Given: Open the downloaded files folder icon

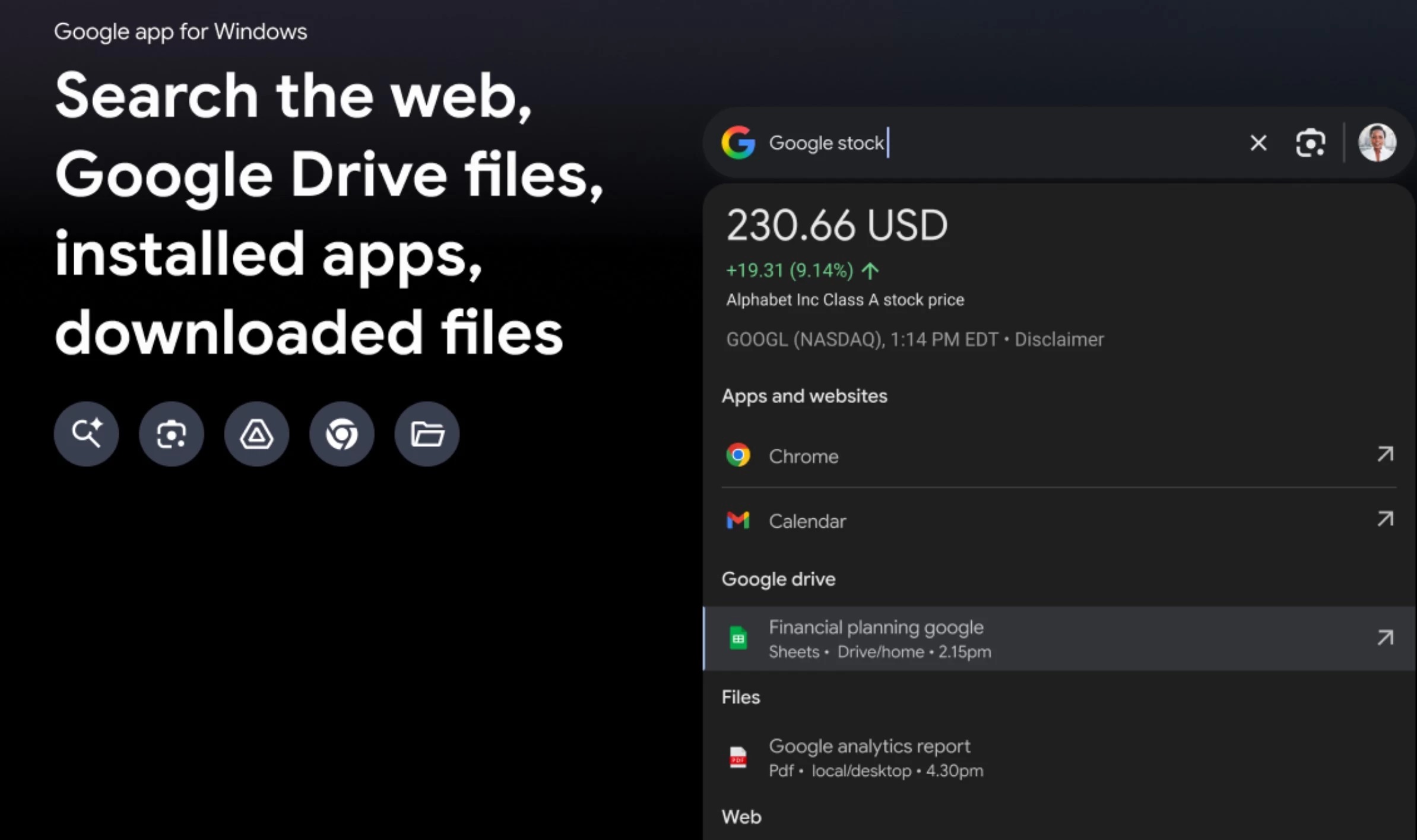Looking at the screenshot, I should [x=427, y=433].
